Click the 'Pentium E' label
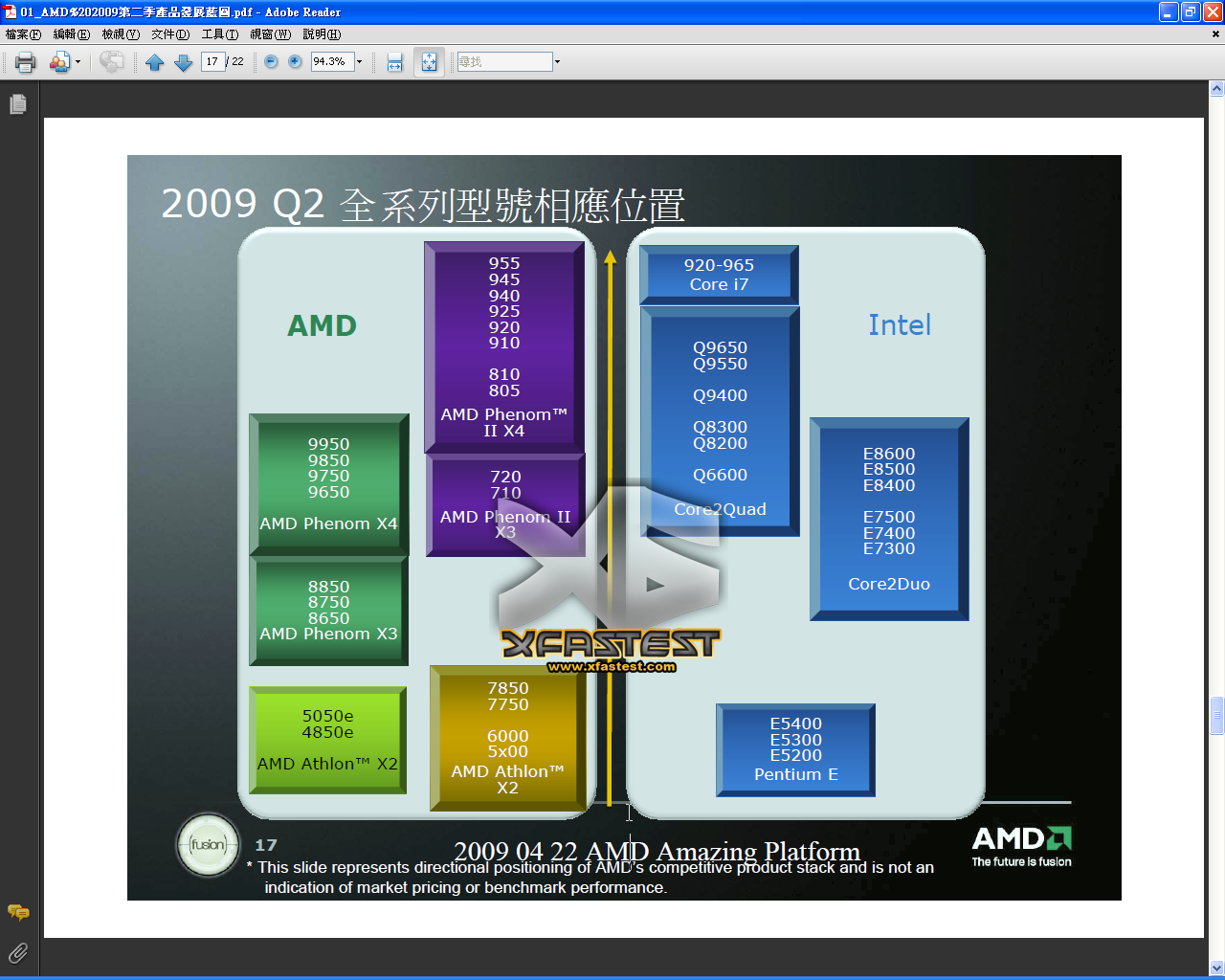 [796, 774]
